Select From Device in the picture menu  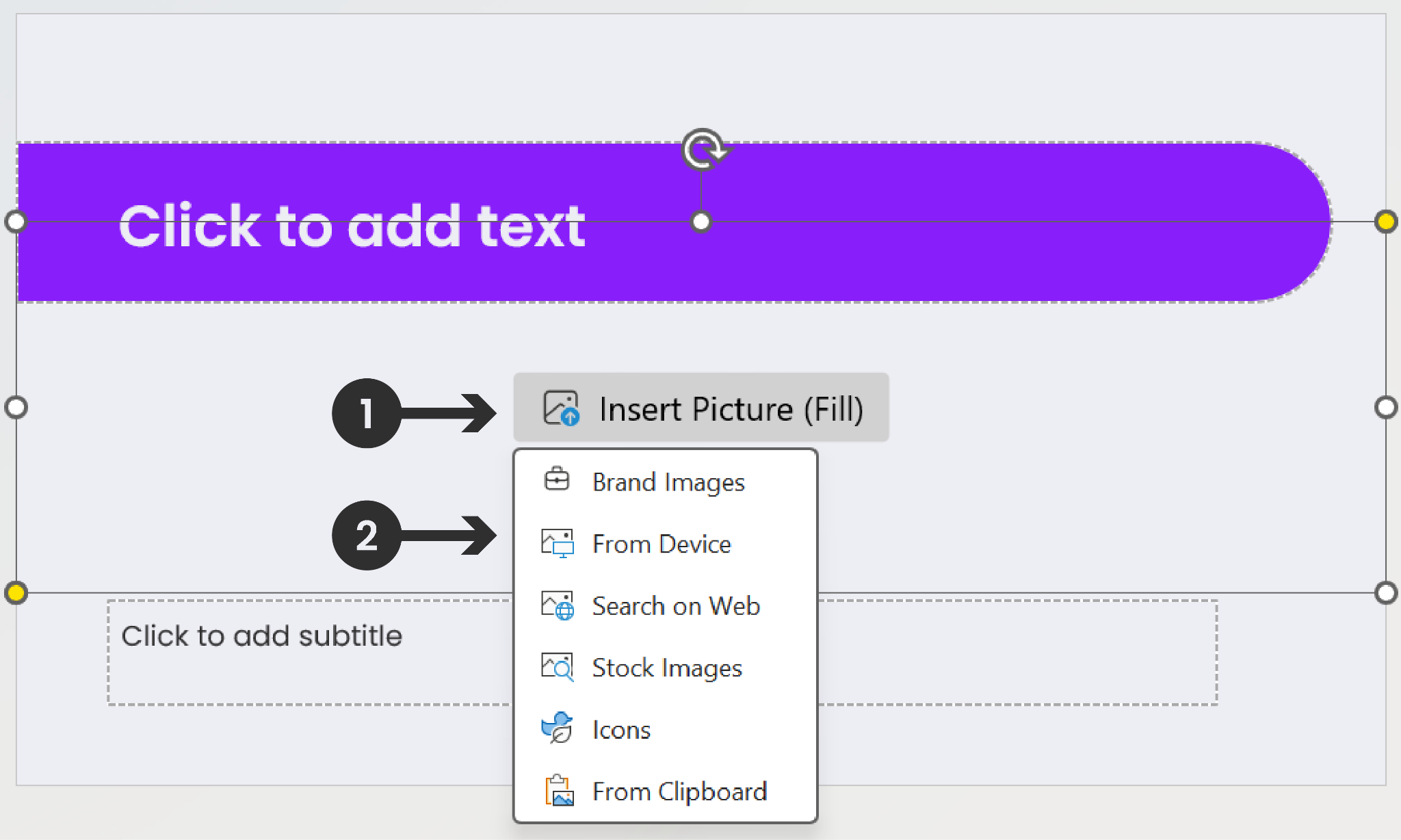[666, 544]
